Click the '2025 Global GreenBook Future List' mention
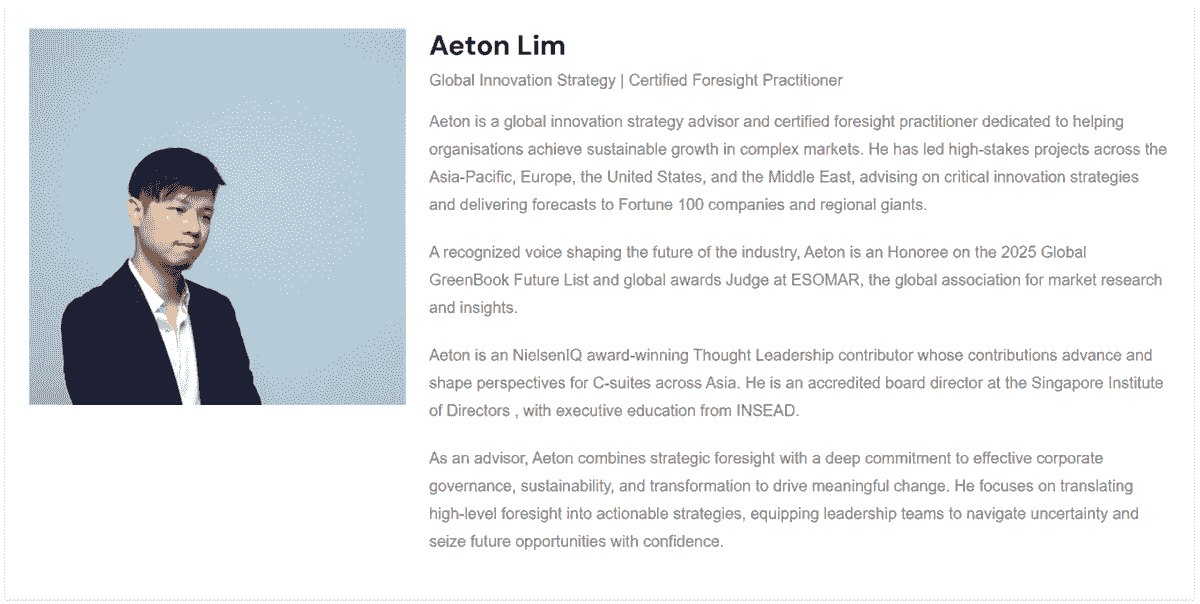This screenshot has width=1200, height=604. coord(758,266)
